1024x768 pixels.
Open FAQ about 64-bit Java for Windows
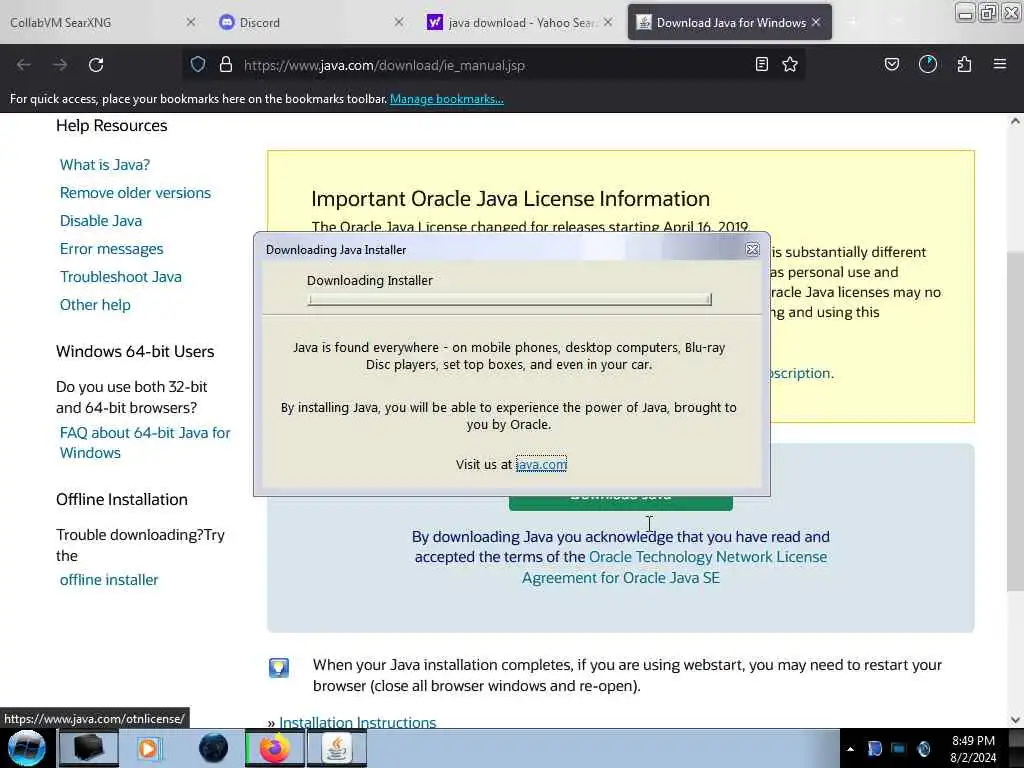[145, 443]
